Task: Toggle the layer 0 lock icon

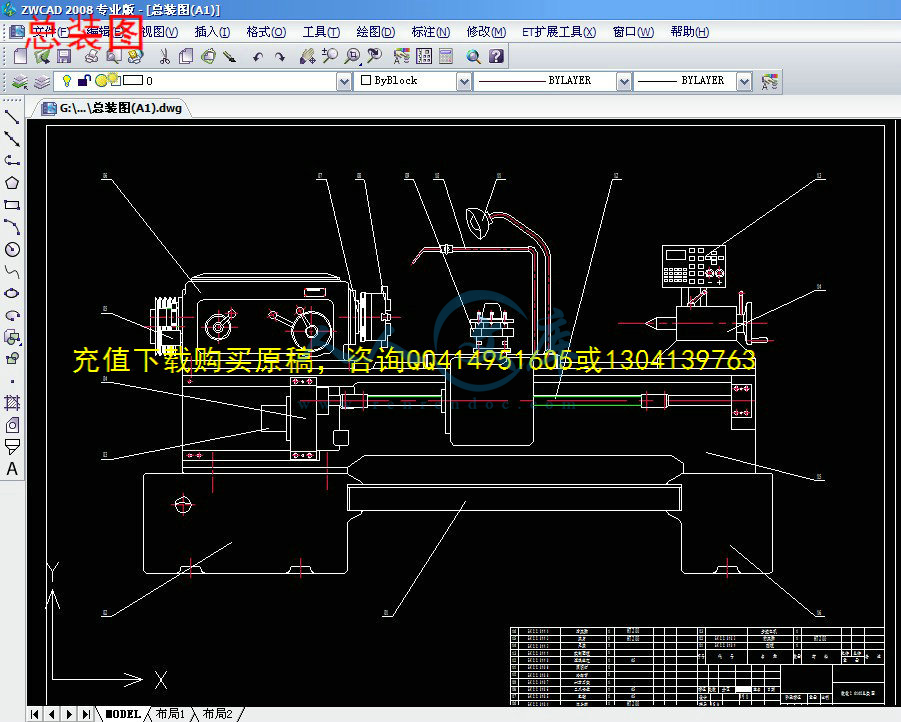Action: point(84,80)
